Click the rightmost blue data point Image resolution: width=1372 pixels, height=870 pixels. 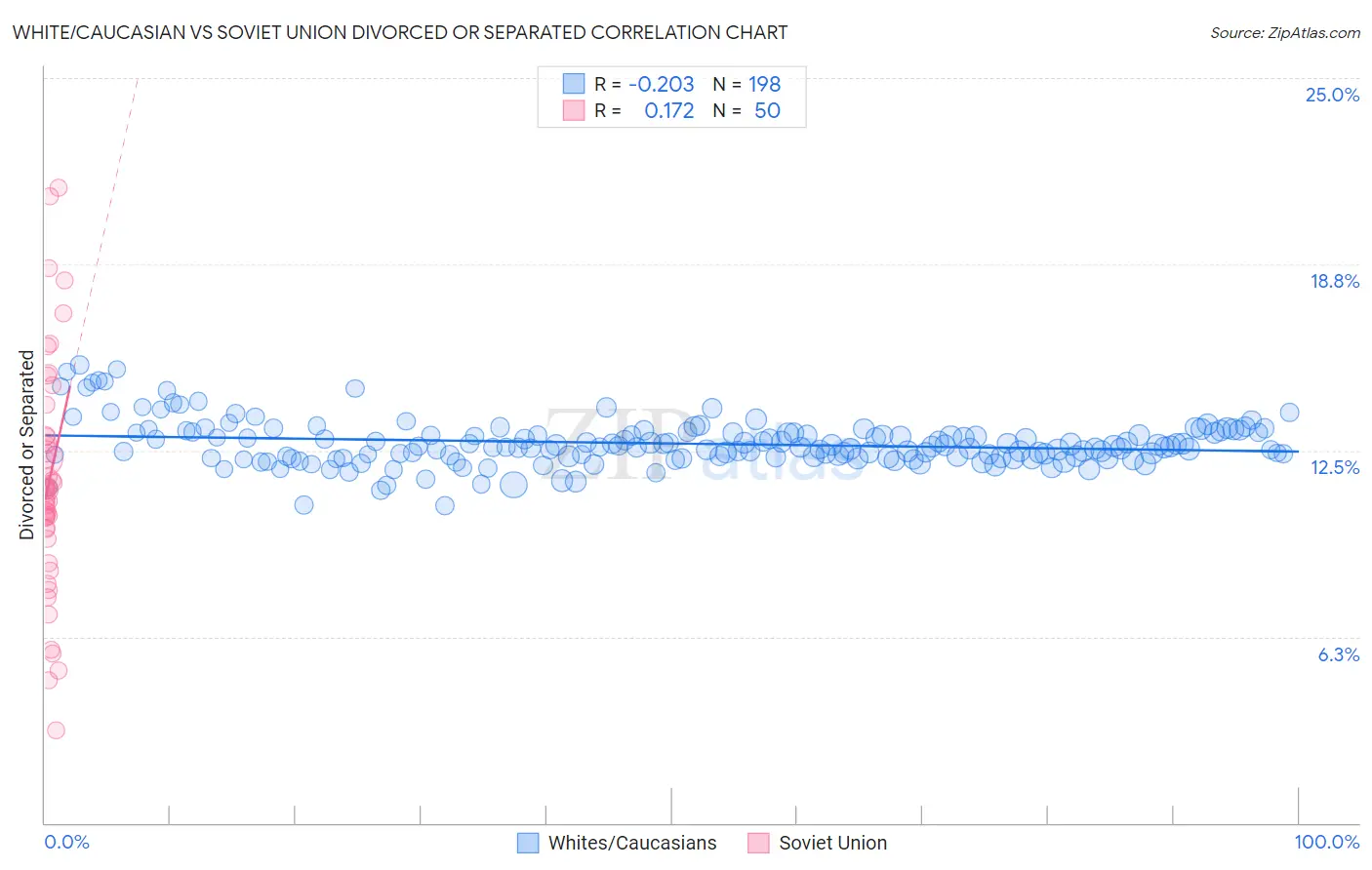1289,412
